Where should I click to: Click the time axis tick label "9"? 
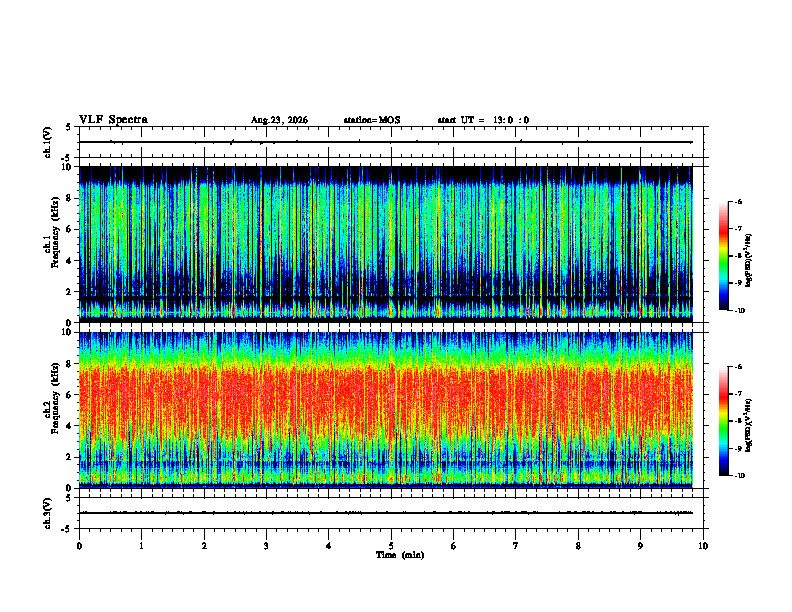[640, 546]
